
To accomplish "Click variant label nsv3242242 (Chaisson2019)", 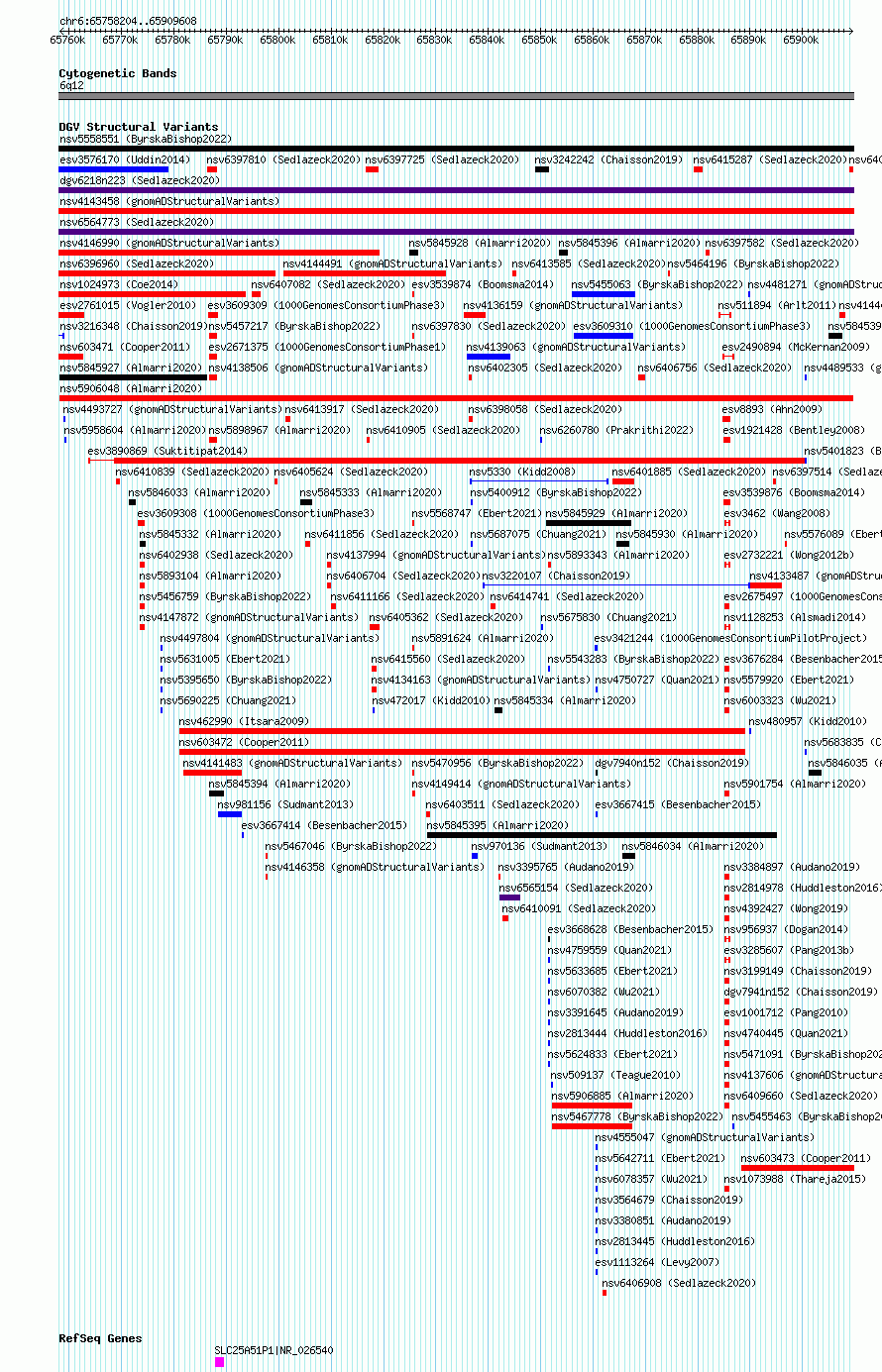I will point(608,159).
